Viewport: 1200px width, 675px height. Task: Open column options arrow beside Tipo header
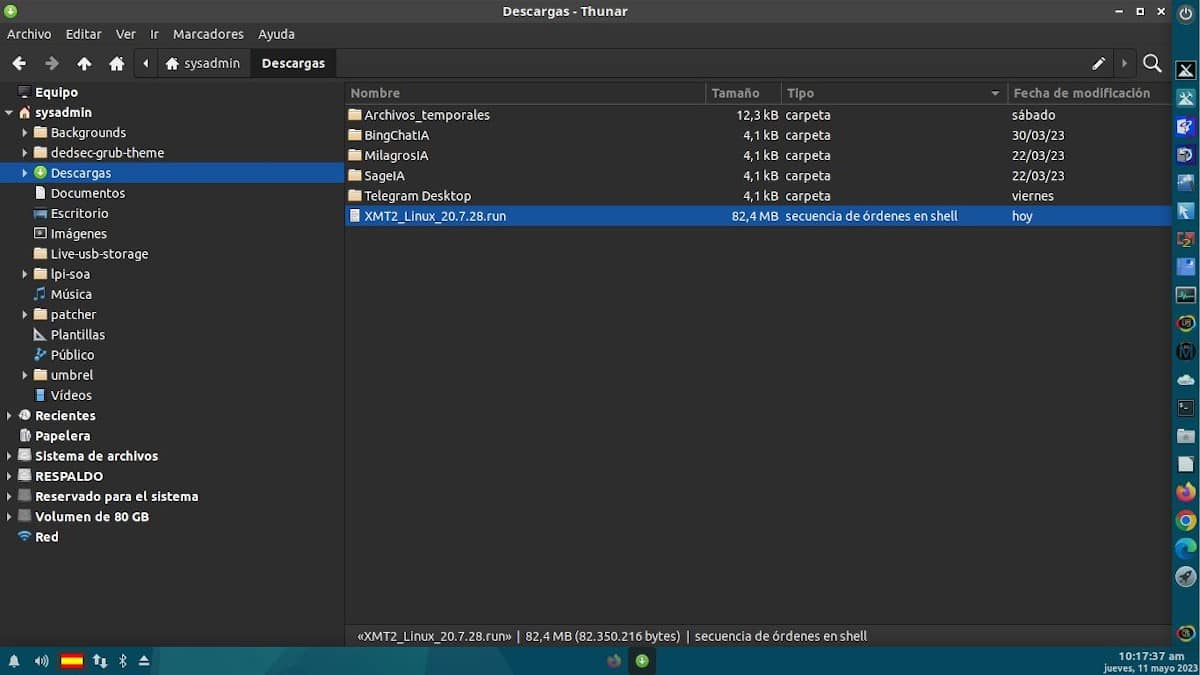click(995, 93)
